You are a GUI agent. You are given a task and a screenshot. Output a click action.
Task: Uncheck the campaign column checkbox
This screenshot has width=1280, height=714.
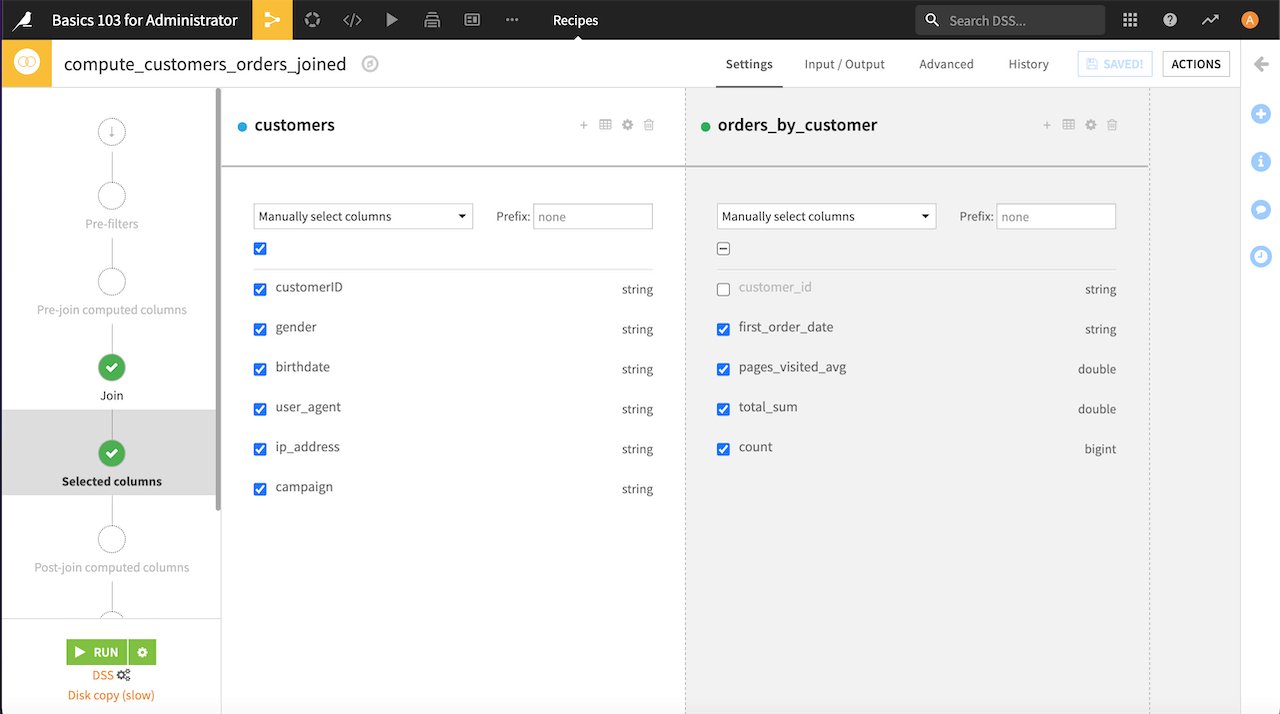260,488
